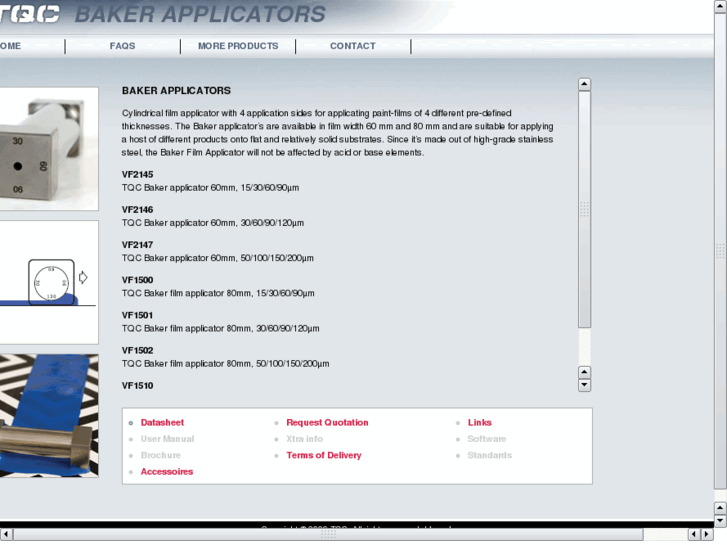
Task: Click the VF1502 product code
Action: tap(137, 351)
